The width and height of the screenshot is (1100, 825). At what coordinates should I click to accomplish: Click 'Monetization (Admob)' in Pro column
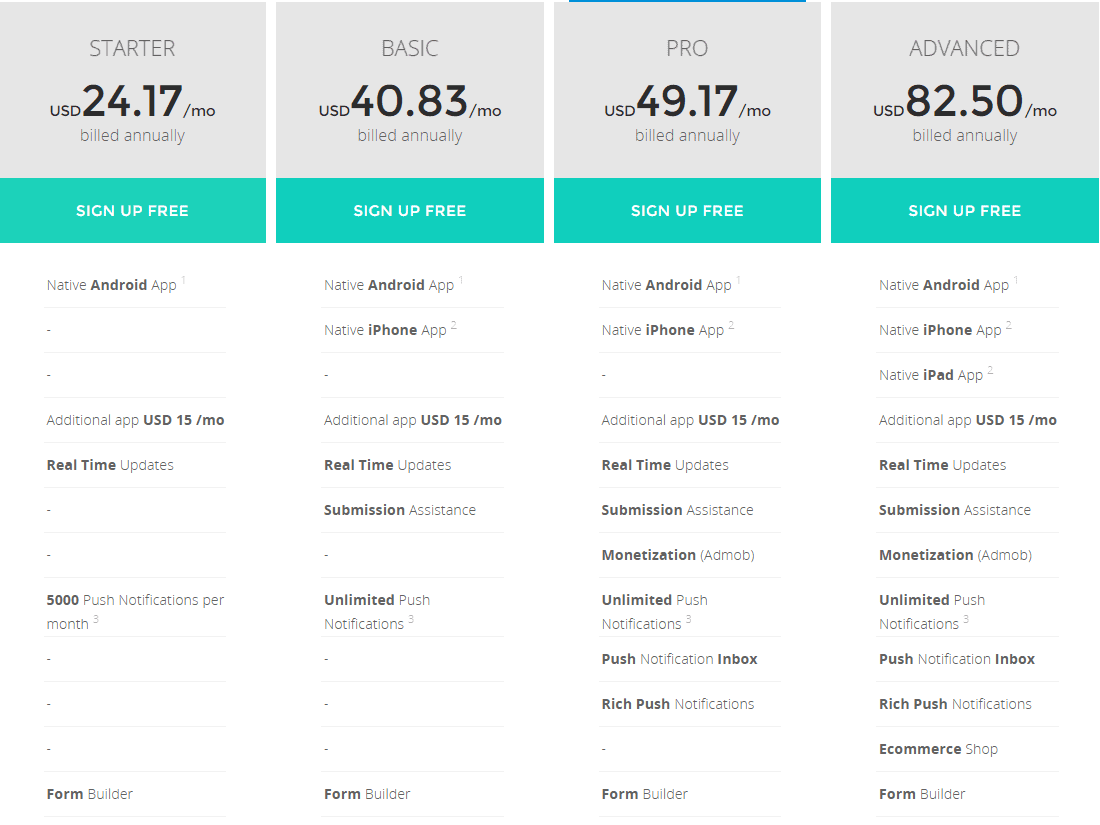click(678, 555)
